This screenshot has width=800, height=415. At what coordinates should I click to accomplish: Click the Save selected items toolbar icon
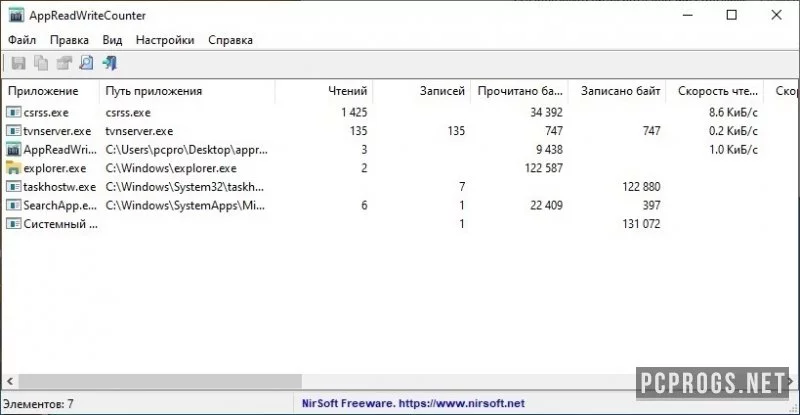click(x=18, y=63)
